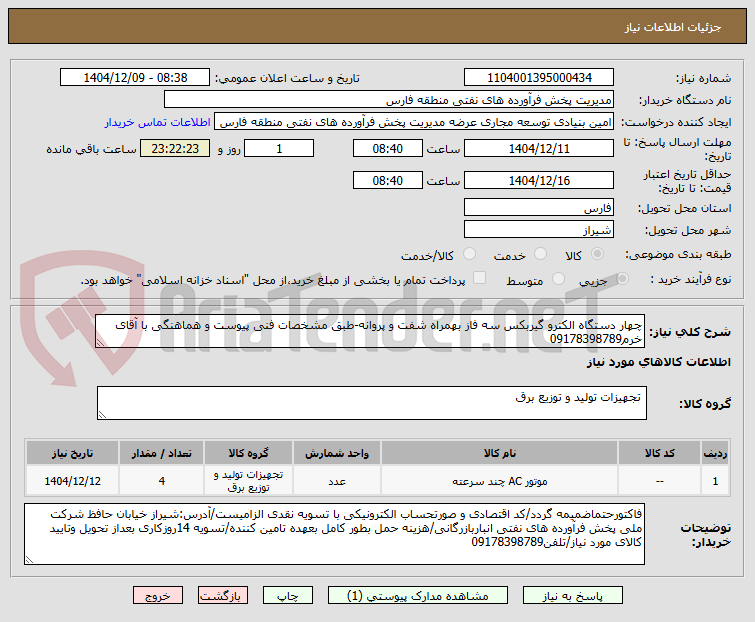Select the کالا/خدمت radio button
755x622 pixels.
pos(469,254)
